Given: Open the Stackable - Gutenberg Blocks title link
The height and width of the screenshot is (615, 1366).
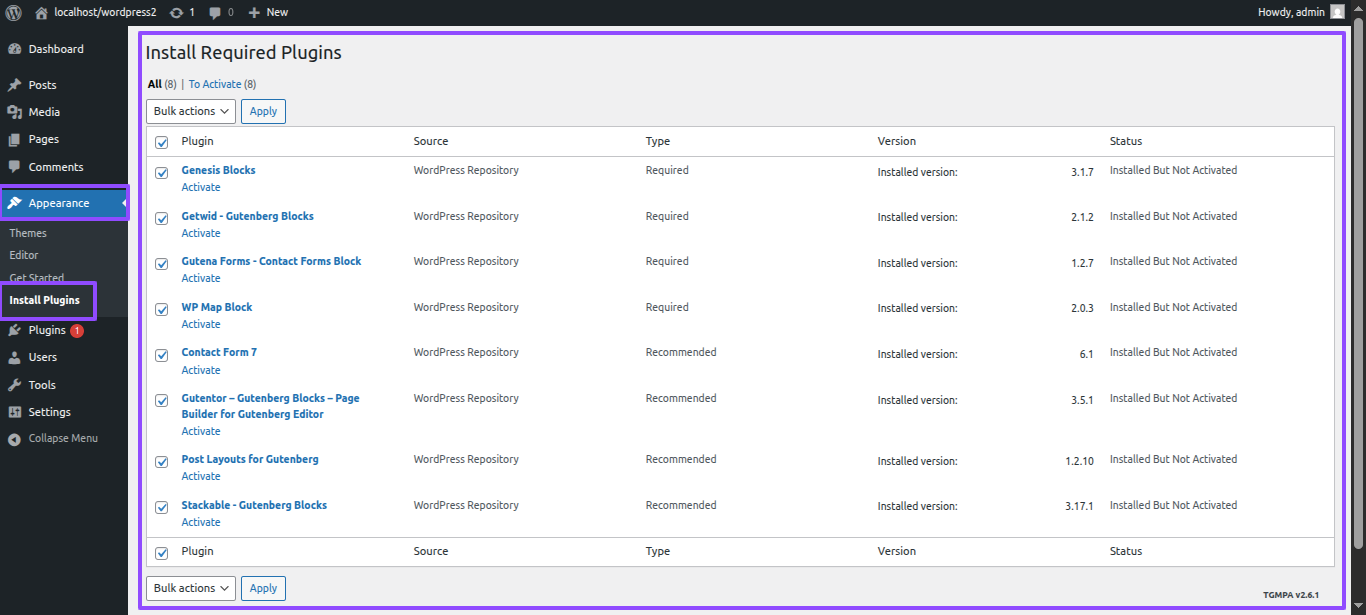Looking at the screenshot, I should (x=254, y=505).
